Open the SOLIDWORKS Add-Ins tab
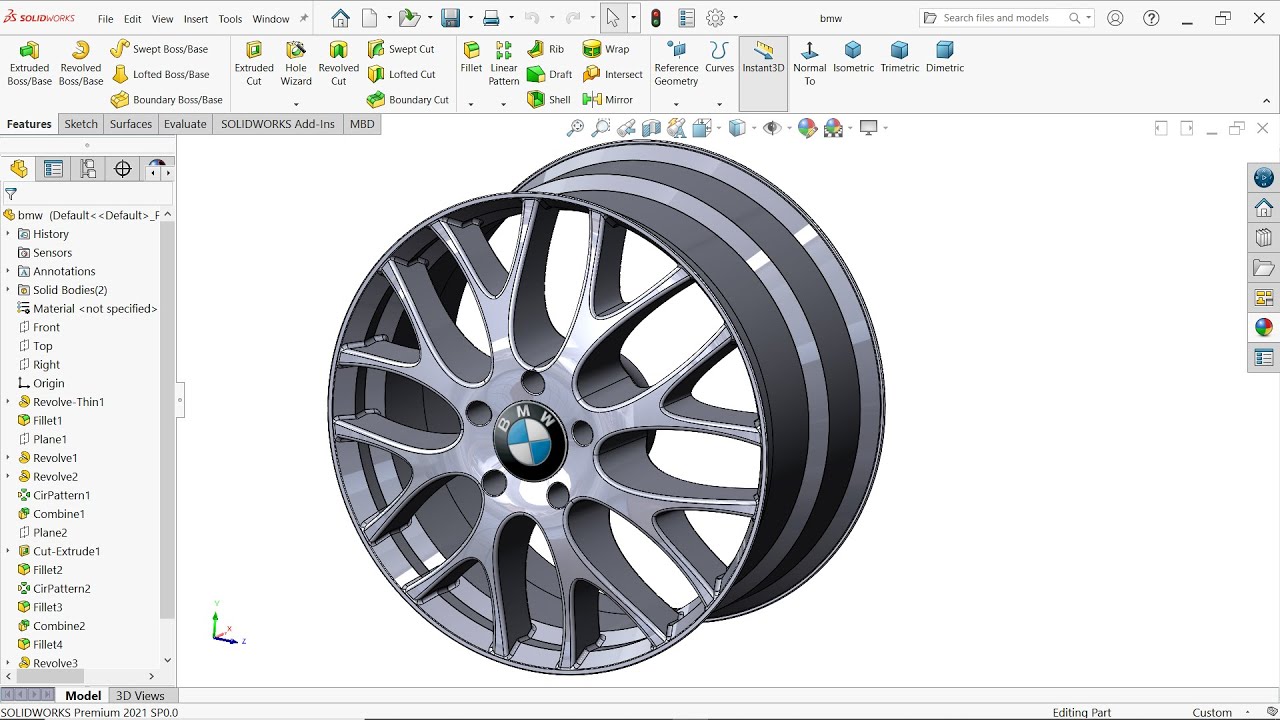The width and height of the screenshot is (1280, 720). point(278,124)
